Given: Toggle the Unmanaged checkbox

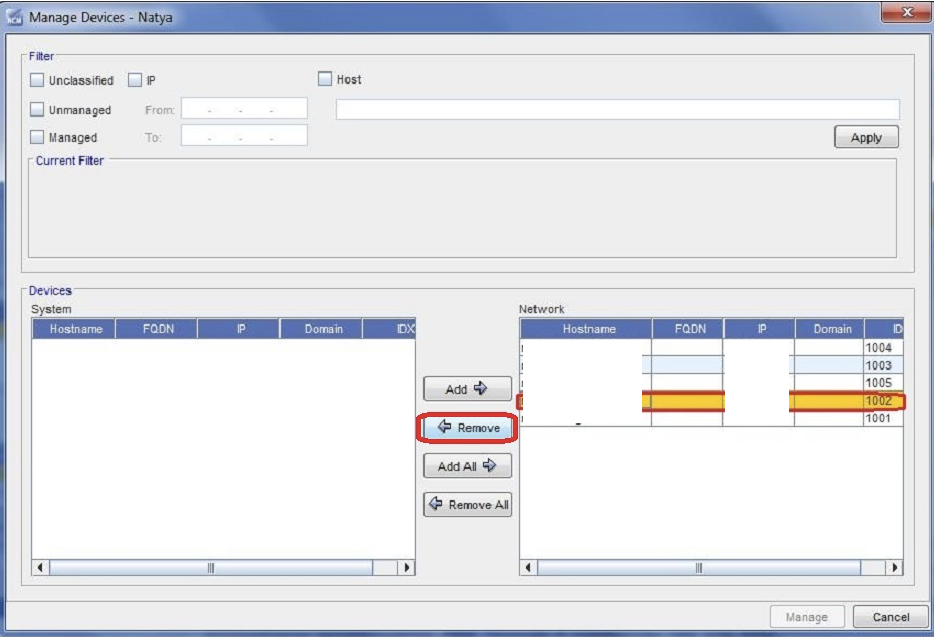Looking at the screenshot, I should (37, 109).
